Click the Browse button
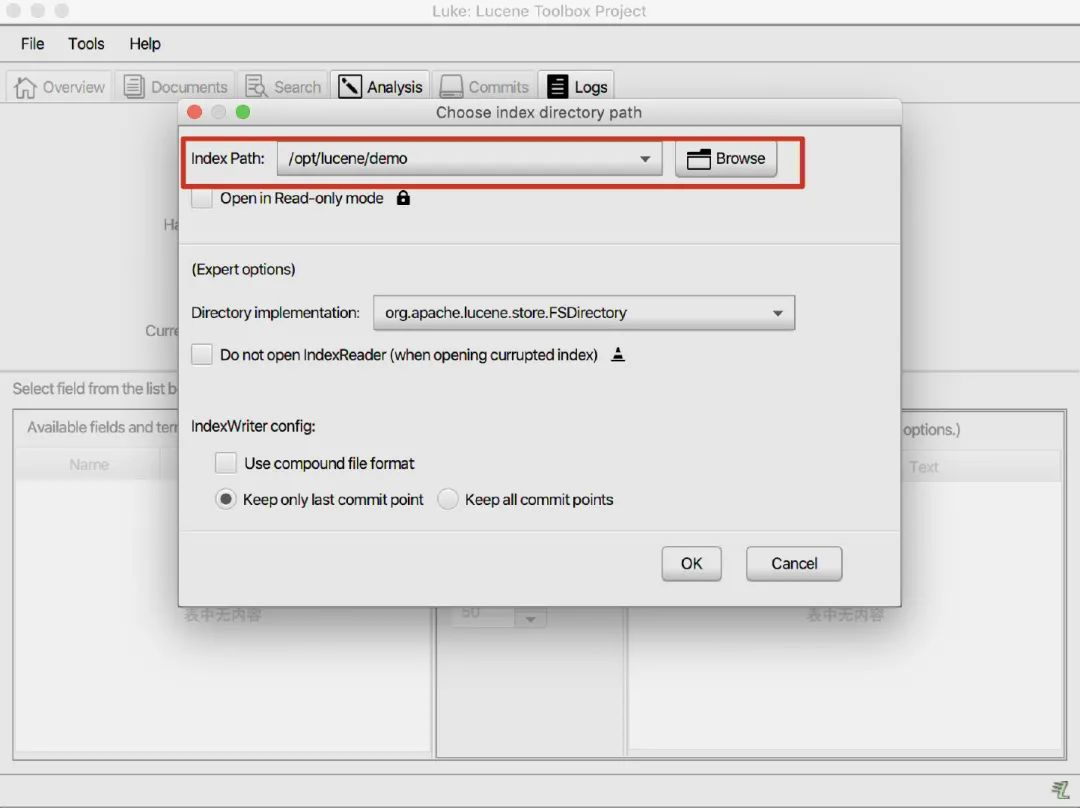1080x808 pixels. [726, 159]
